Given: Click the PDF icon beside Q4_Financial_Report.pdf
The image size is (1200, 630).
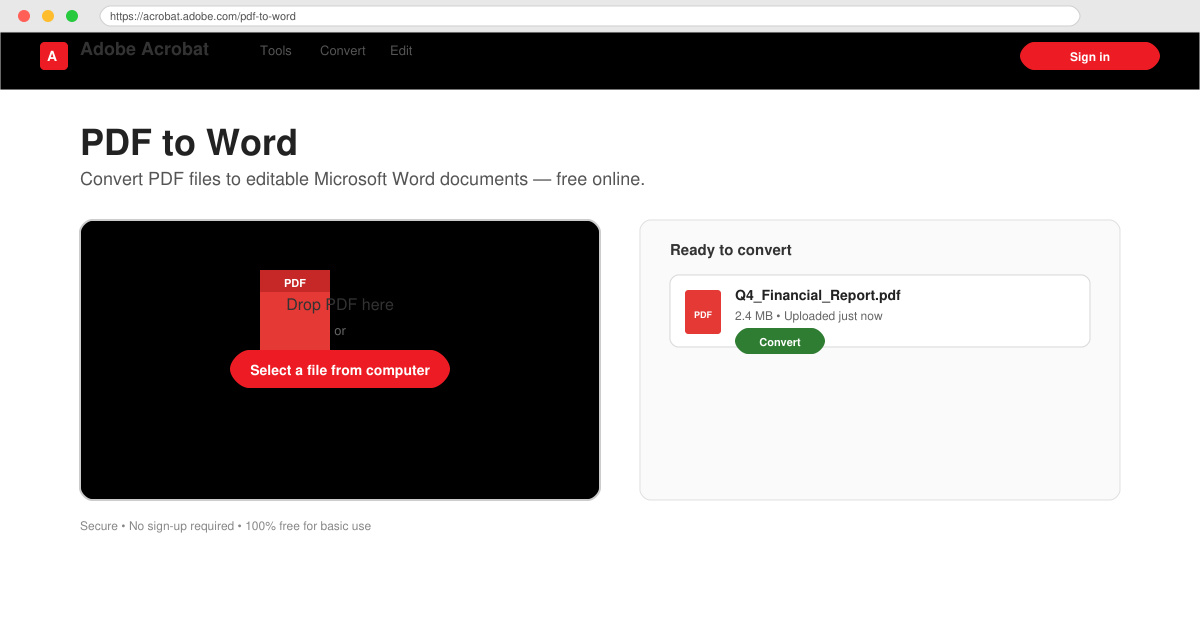Looking at the screenshot, I should tap(703, 312).
